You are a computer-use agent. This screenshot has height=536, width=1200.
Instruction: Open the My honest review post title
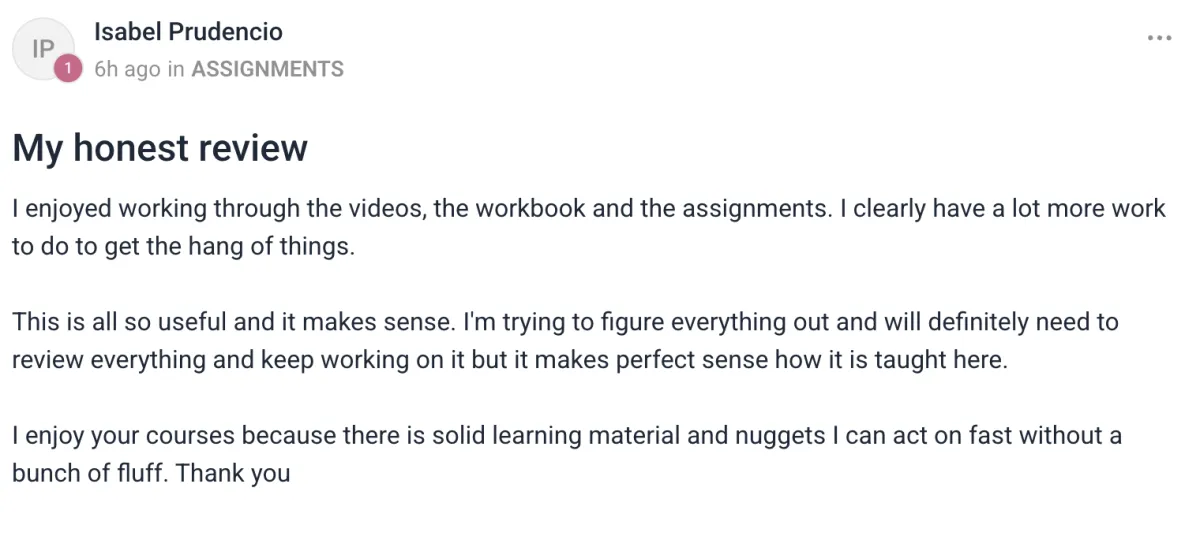click(160, 148)
